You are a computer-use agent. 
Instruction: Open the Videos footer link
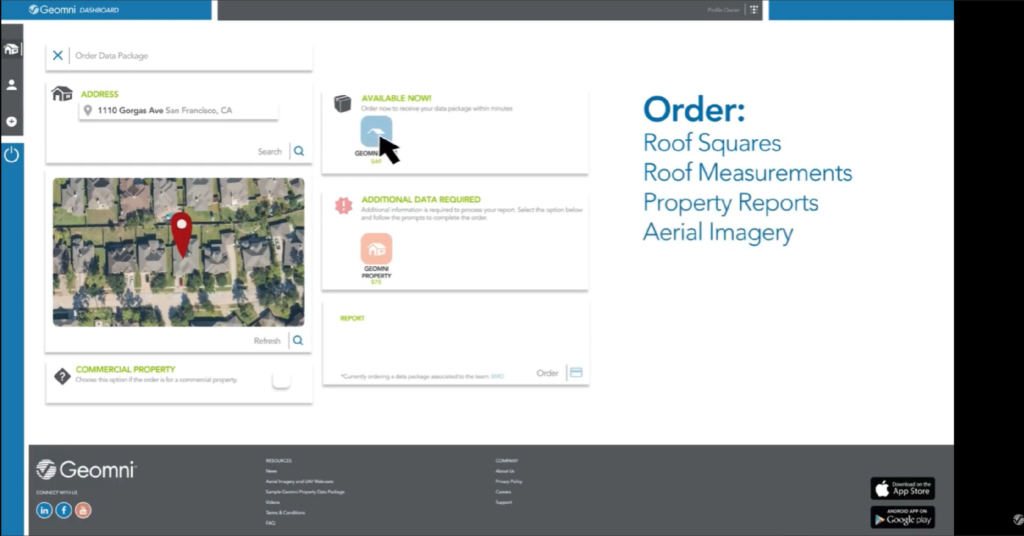[272, 502]
